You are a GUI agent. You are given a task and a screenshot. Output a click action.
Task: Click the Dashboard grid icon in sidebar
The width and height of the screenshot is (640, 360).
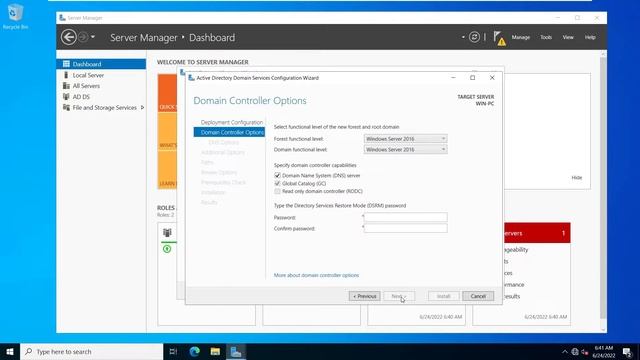tap(66, 64)
